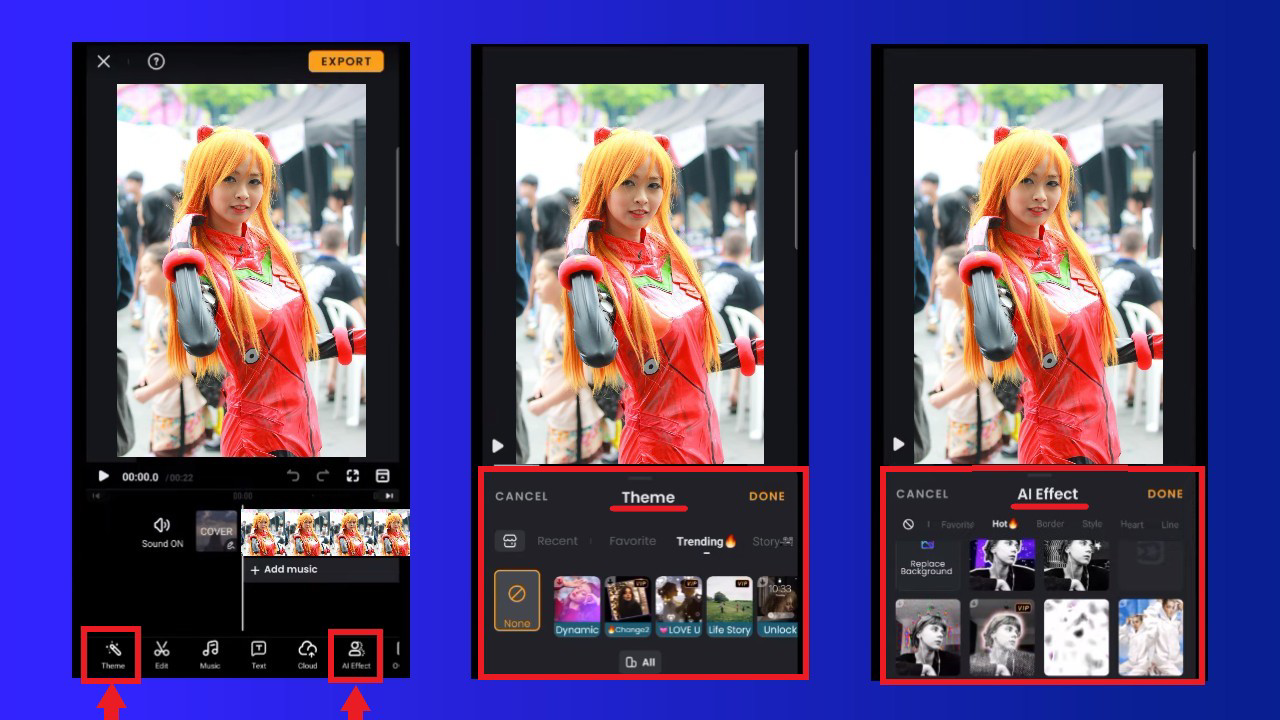Play the video beside the 00:00.0 timestamp

tap(103, 477)
